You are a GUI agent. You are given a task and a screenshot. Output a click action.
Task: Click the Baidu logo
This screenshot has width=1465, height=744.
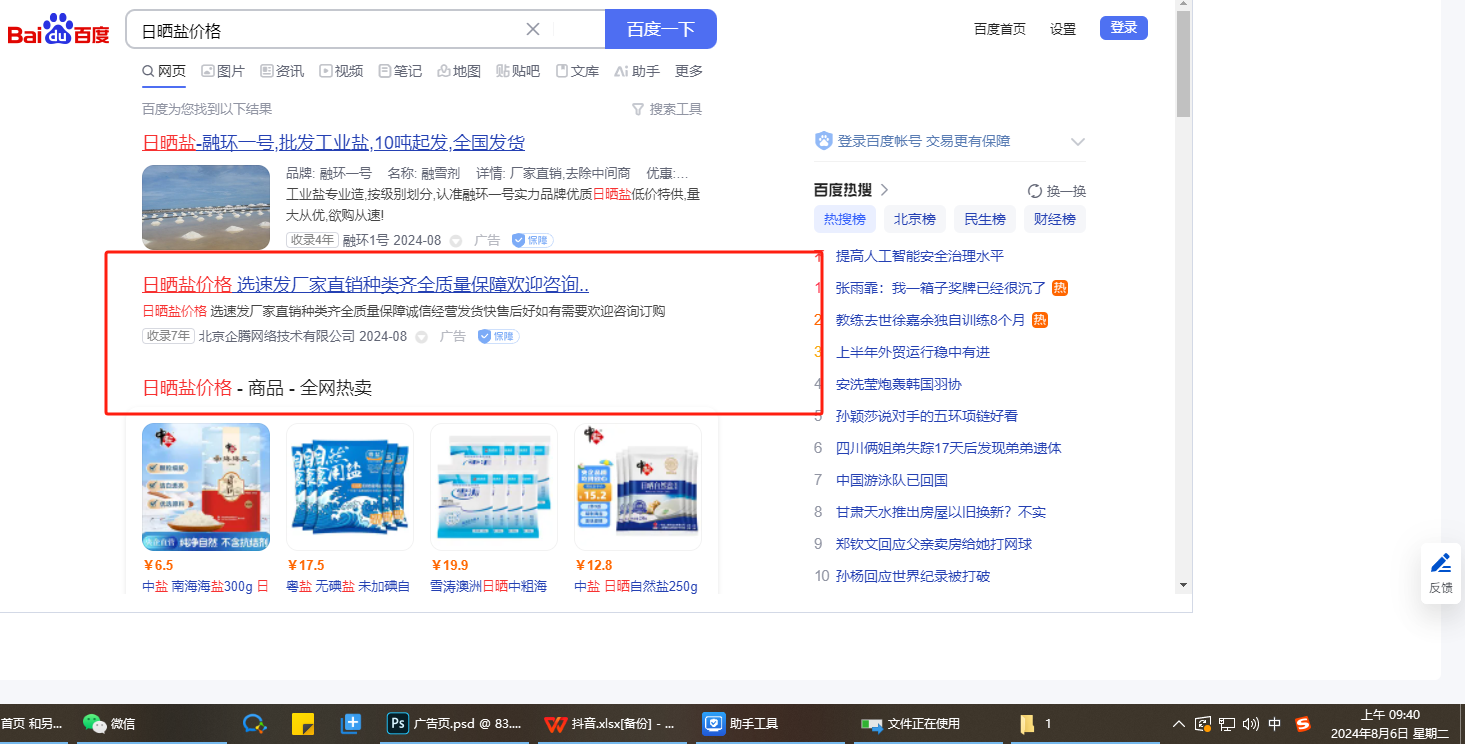click(x=59, y=30)
